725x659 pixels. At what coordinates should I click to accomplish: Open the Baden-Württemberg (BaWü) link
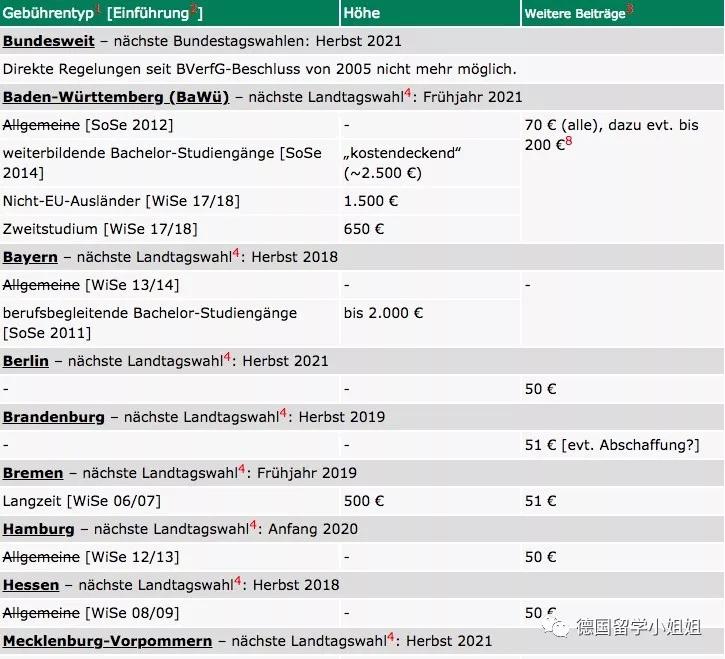tap(116, 97)
